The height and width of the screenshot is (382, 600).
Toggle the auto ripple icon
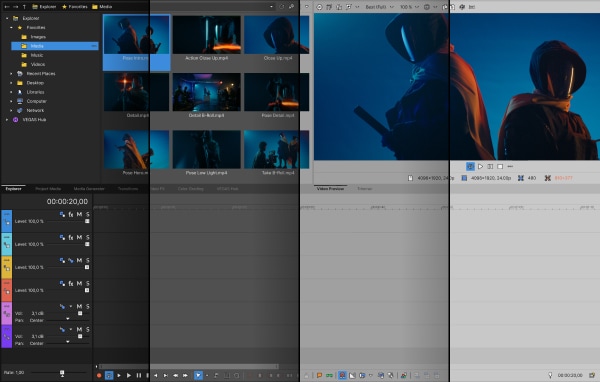tap(362, 376)
